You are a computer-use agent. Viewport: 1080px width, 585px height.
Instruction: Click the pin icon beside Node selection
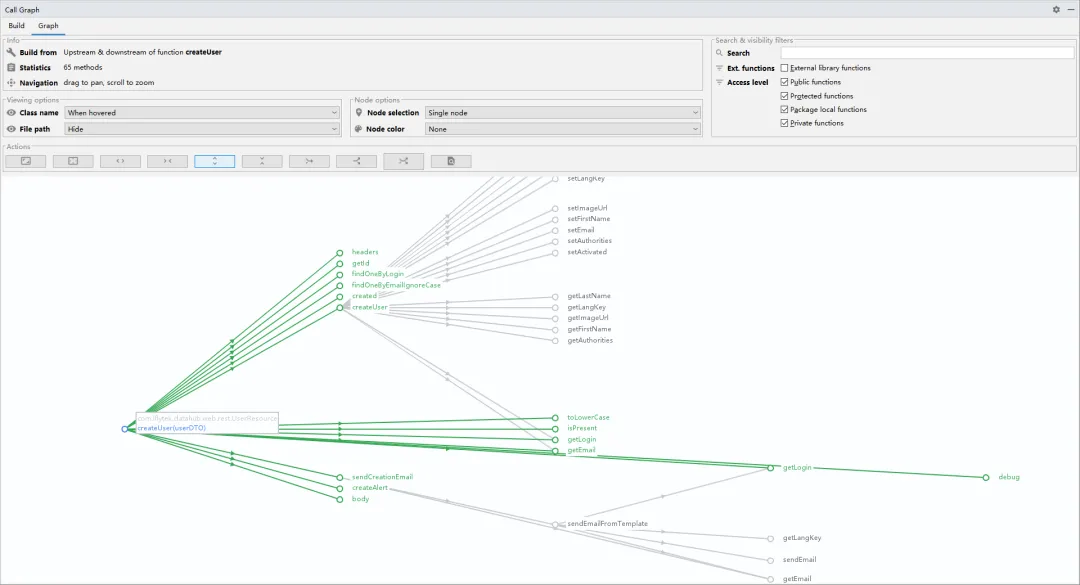pyautogui.click(x=358, y=112)
